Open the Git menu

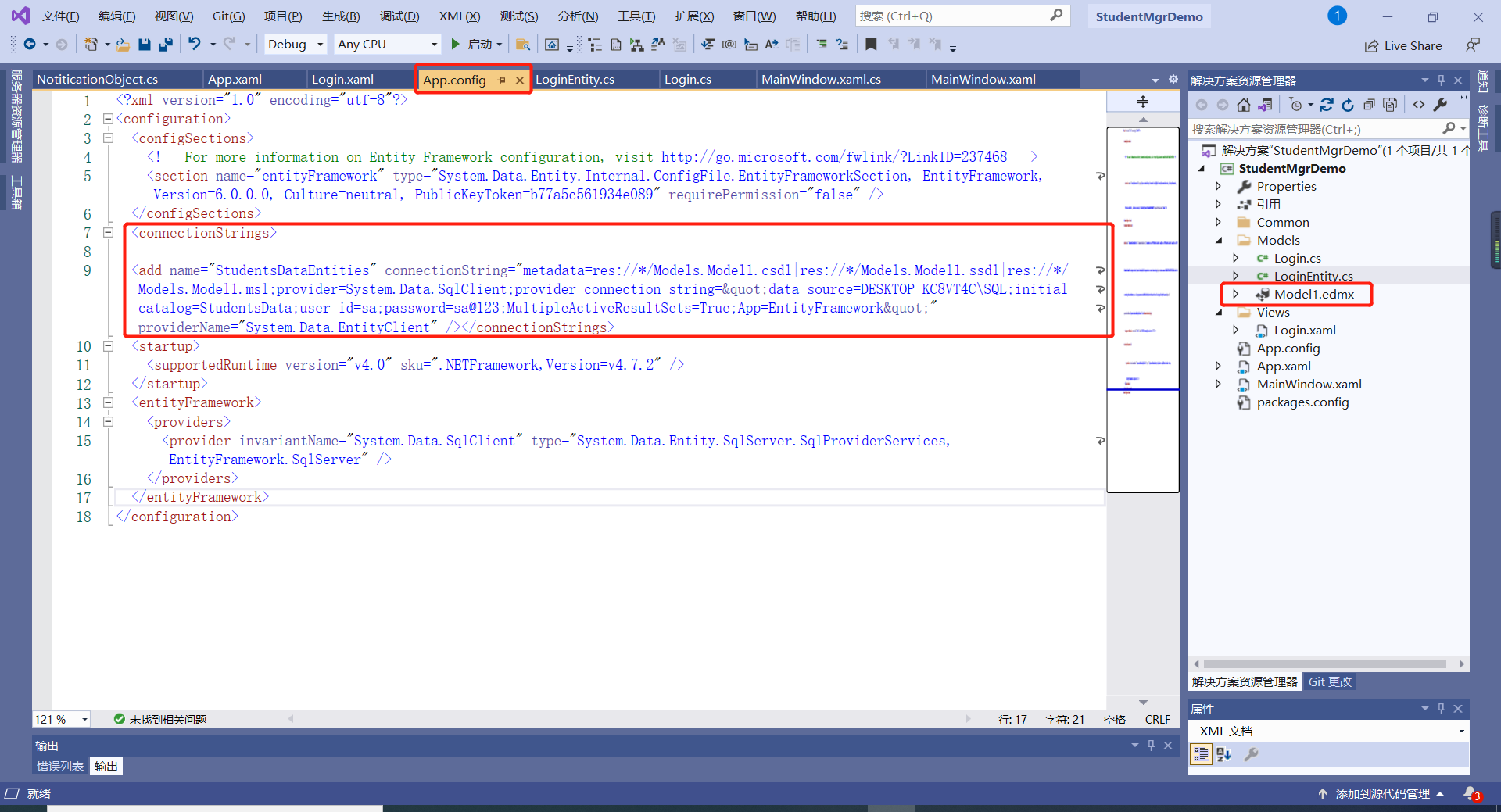click(227, 16)
